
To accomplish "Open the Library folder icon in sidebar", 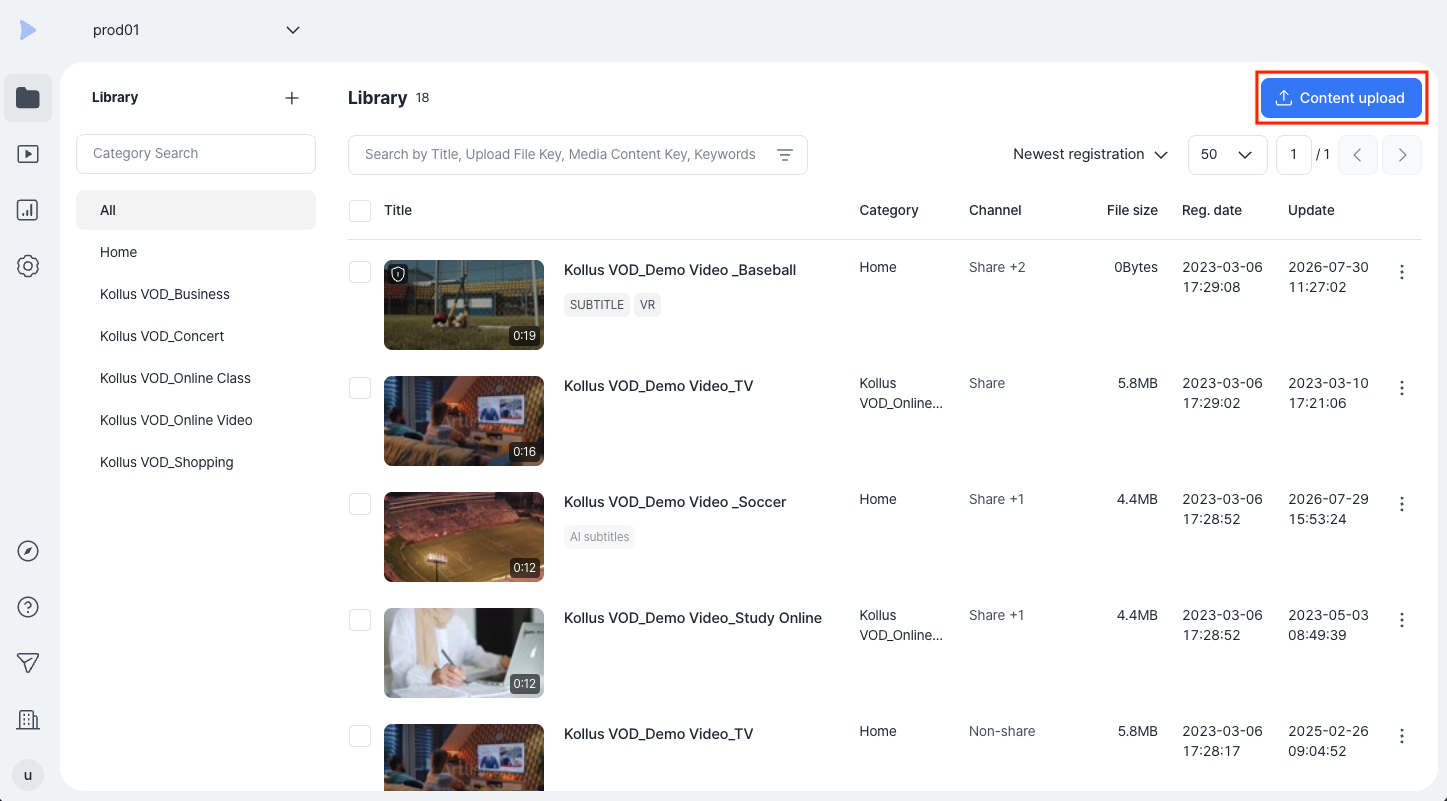I will point(28,98).
